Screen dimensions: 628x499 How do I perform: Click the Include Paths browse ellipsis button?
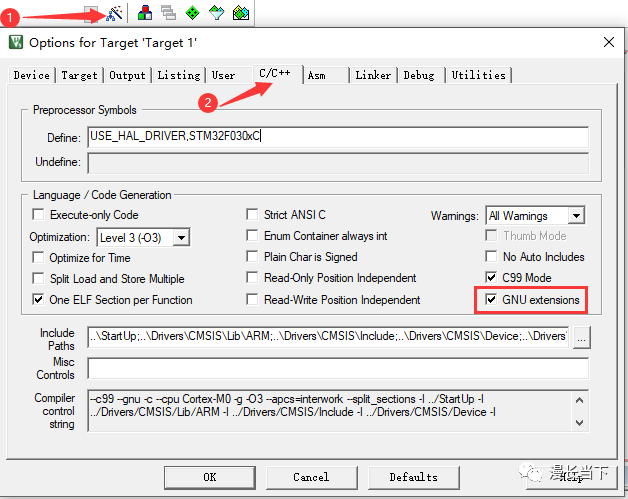(x=581, y=338)
